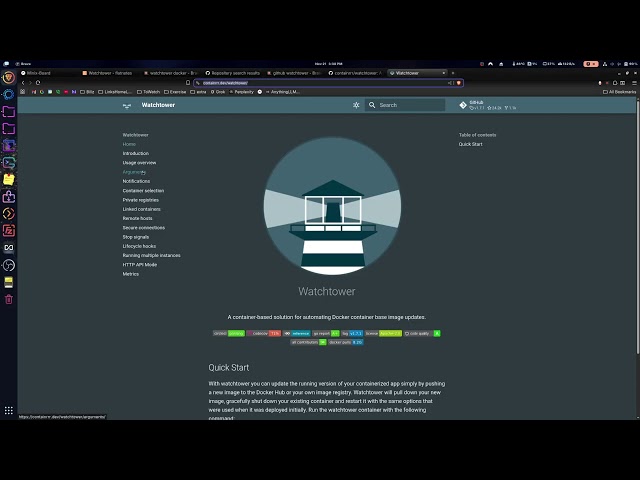Open the Remote hosts page
Viewport: 640px width, 480px height.
(x=137, y=218)
